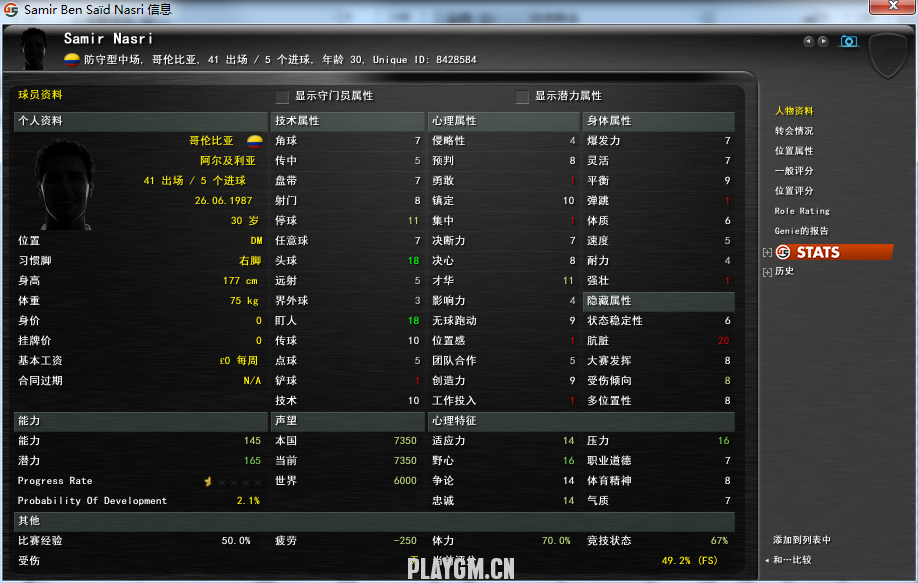Open 位置属性 in sidebar
This screenshot has height=583, width=918.
click(x=794, y=150)
